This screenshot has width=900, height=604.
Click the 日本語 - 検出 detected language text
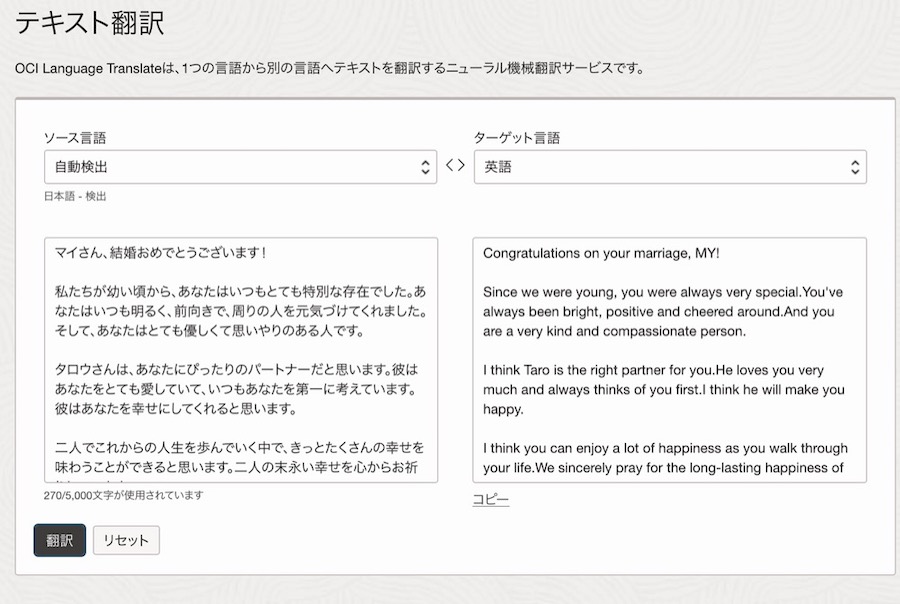tap(75, 196)
